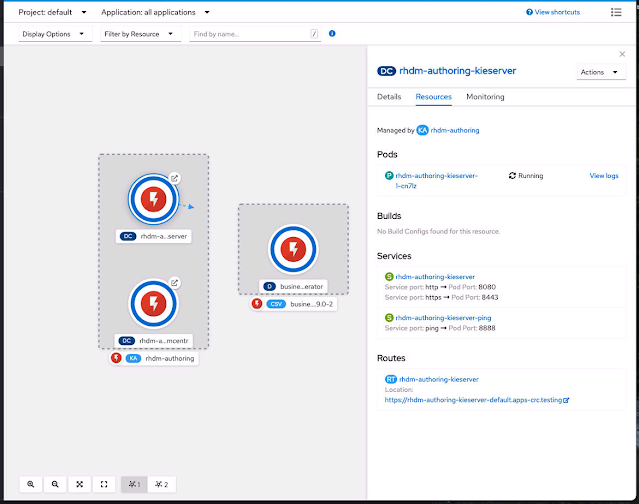639x504 pixels.
Task: Select the rhdm-a...mcentr deployment config node
Action: 154,304
